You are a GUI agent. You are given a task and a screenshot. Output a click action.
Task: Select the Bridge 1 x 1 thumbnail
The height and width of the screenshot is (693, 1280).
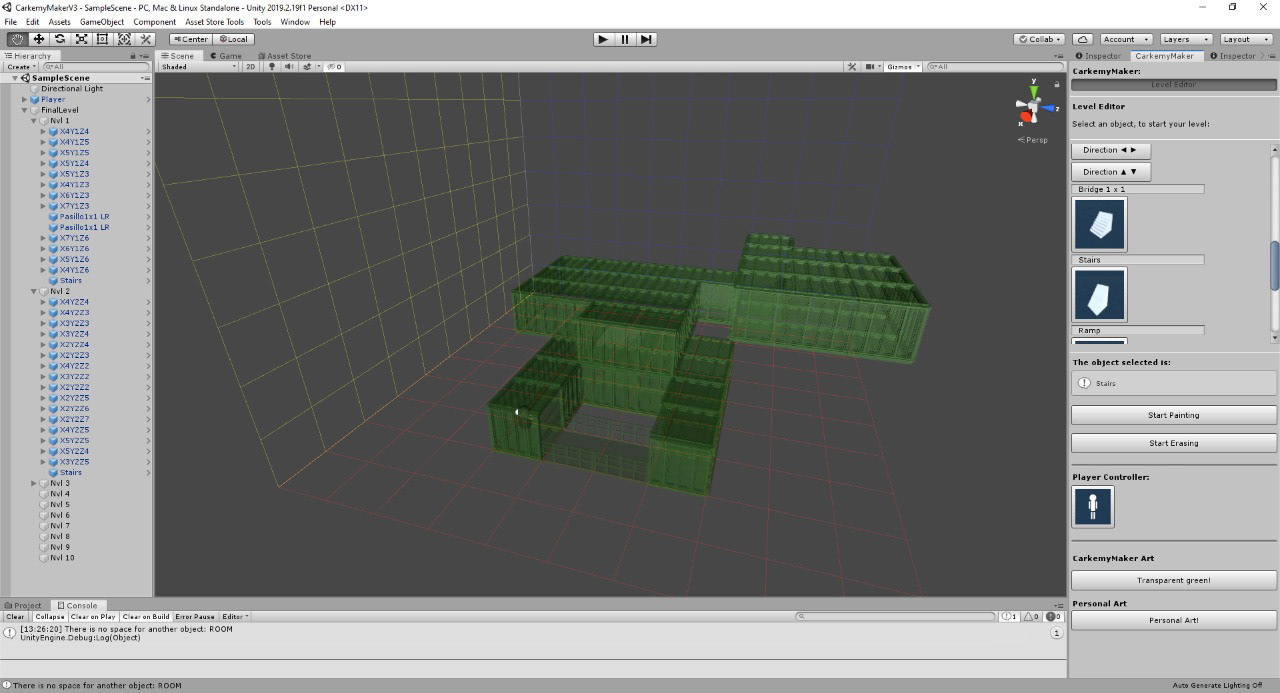tap(1099, 224)
